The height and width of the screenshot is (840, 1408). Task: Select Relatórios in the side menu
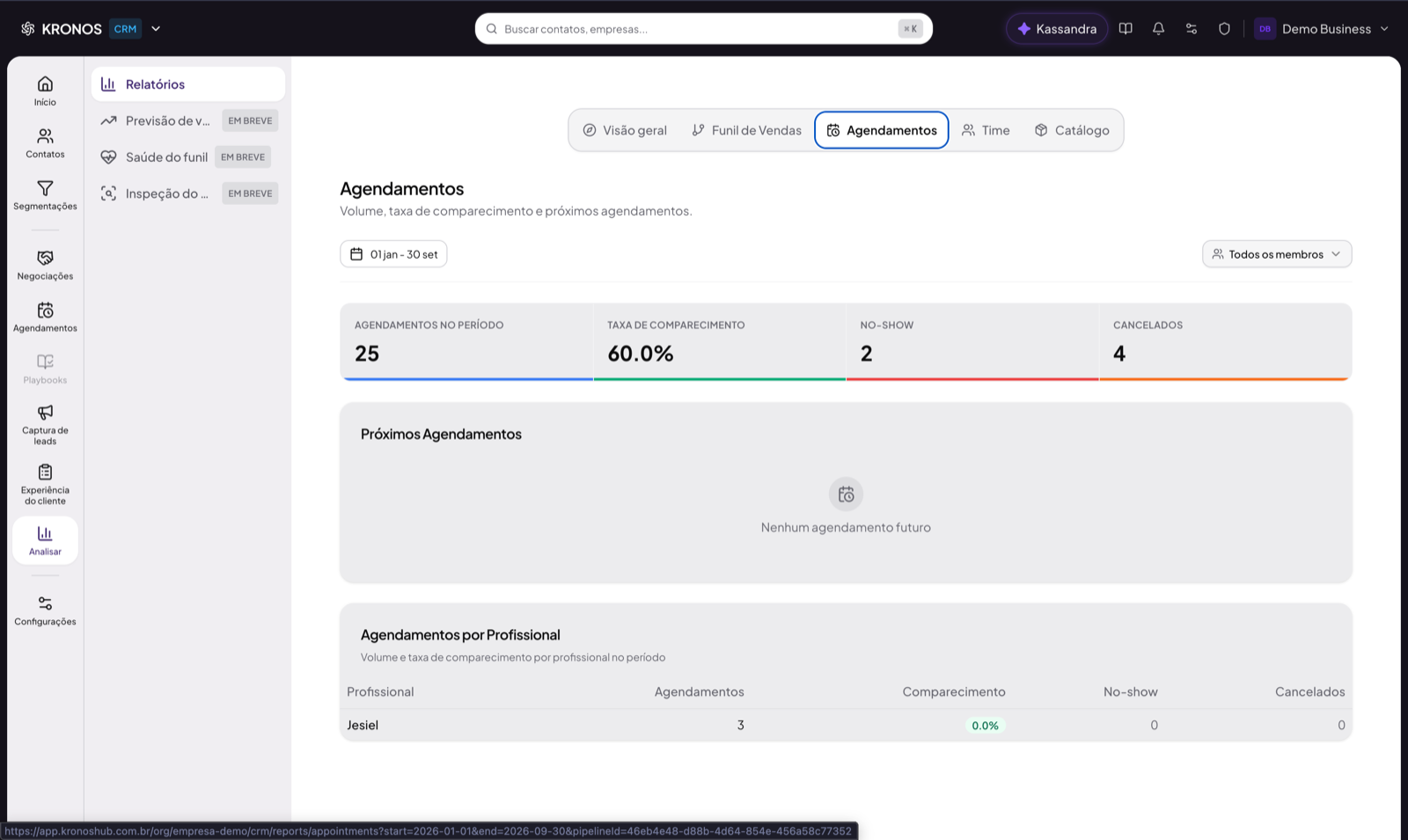(188, 84)
